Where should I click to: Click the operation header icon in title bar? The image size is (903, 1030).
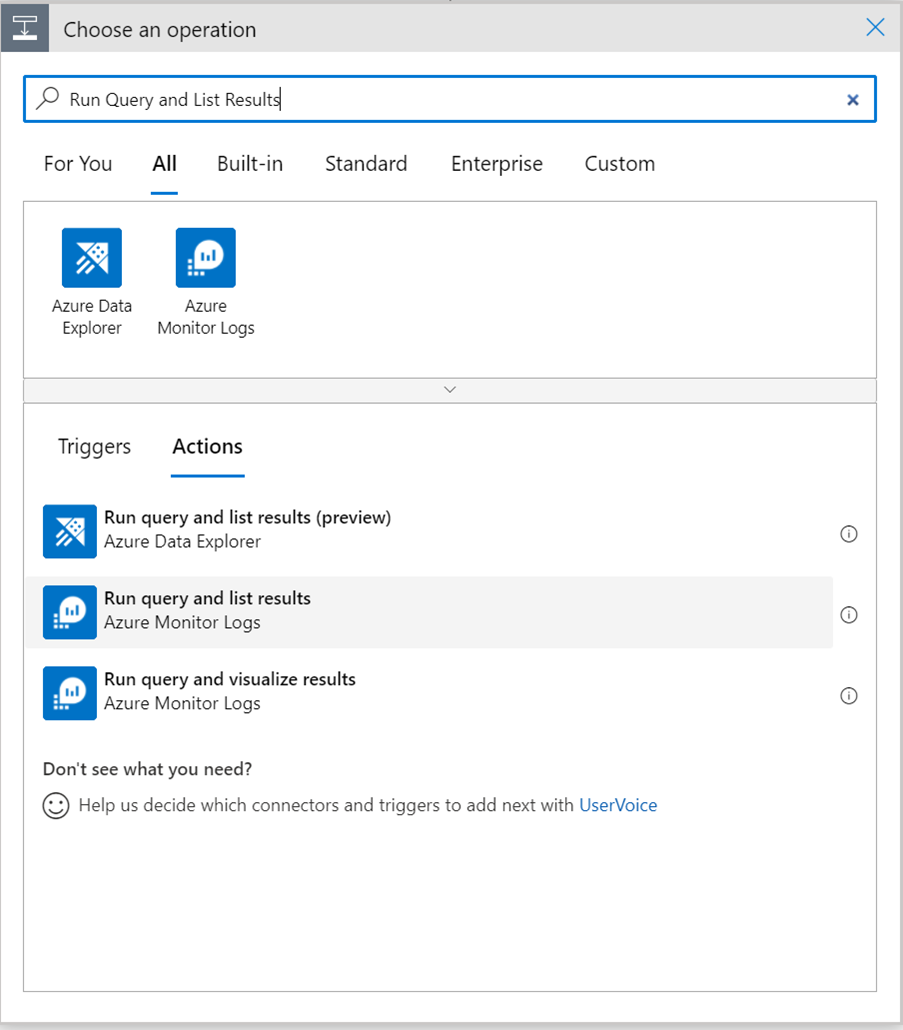(x=25, y=29)
